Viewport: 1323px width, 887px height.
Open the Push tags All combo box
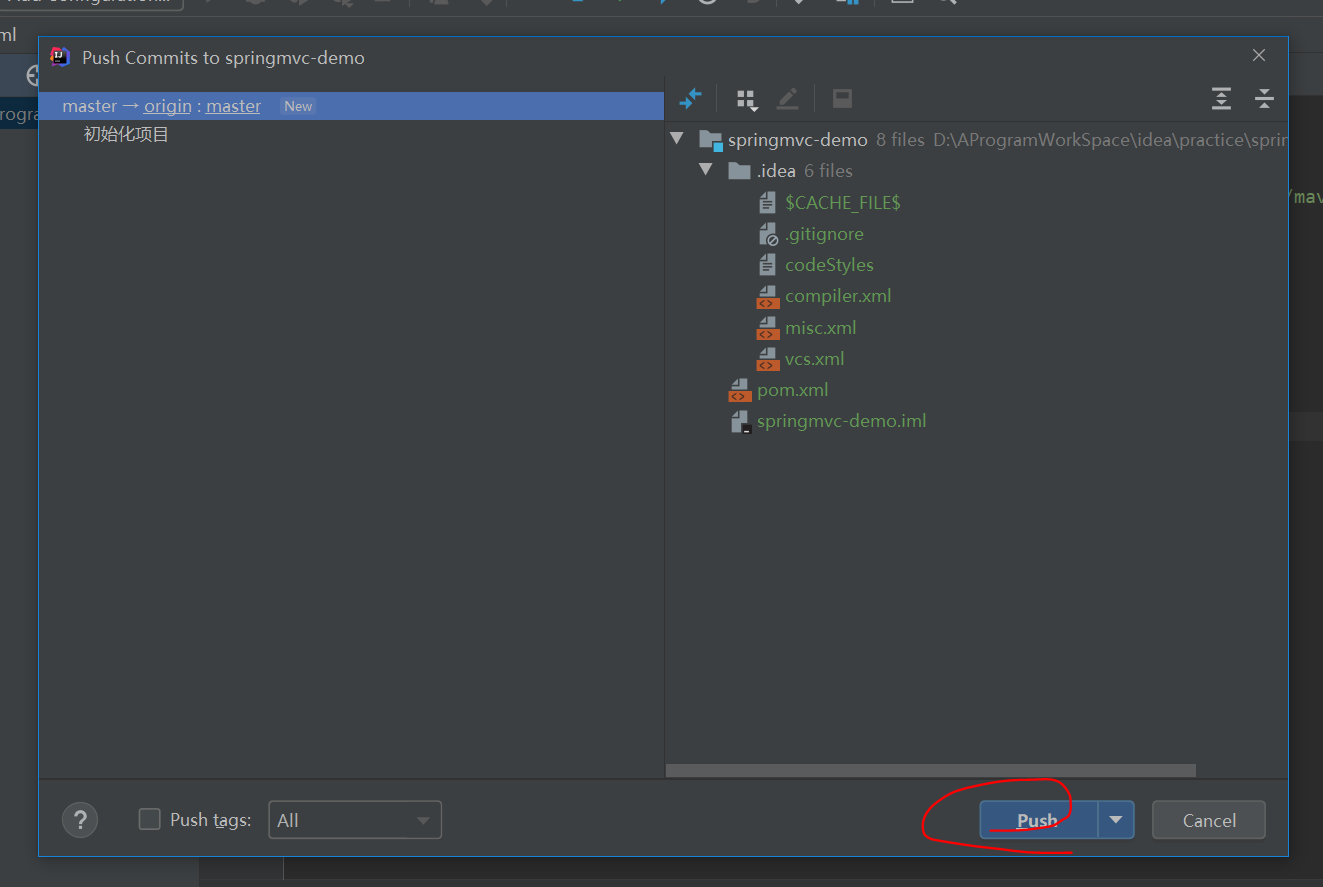355,820
